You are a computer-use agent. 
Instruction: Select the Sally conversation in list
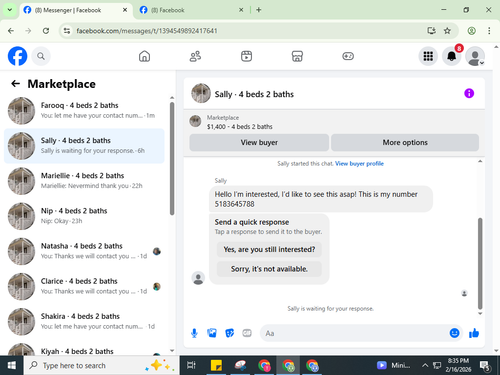[84, 146]
